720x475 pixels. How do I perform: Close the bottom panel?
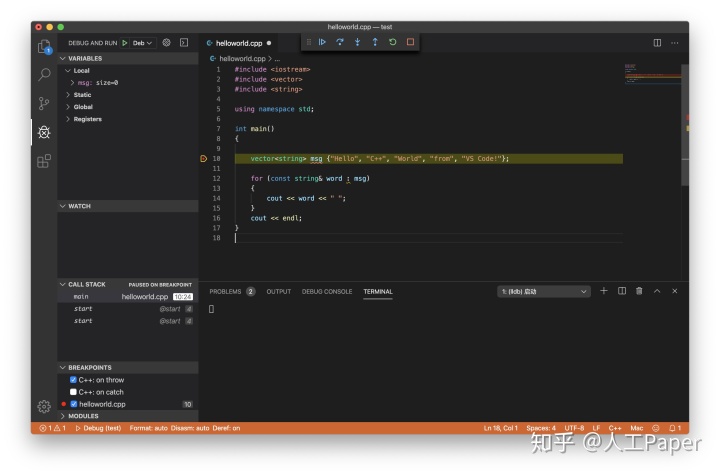click(x=675, y=291)
